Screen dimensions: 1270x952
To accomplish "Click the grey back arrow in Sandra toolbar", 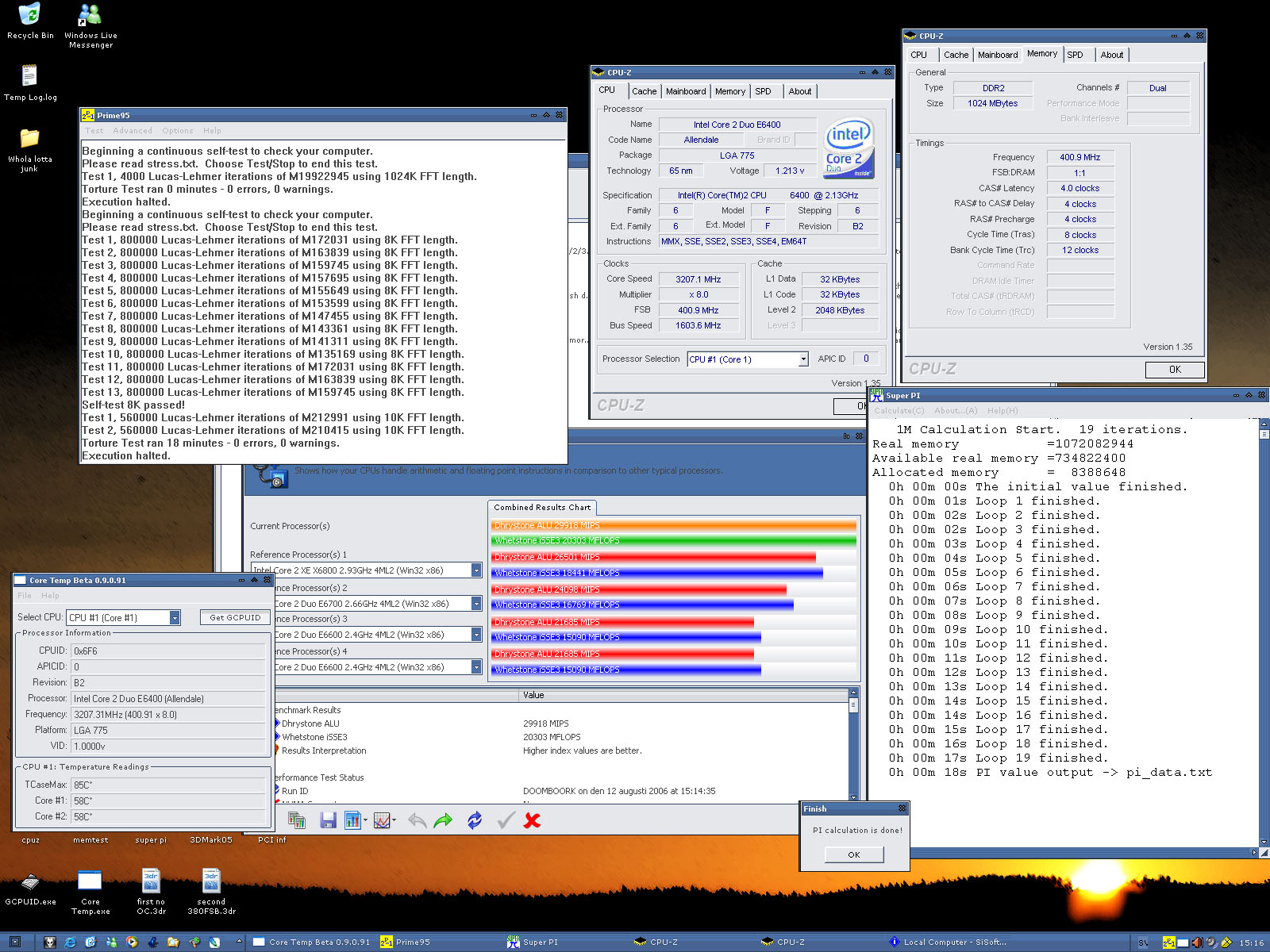I will (417, 820).
